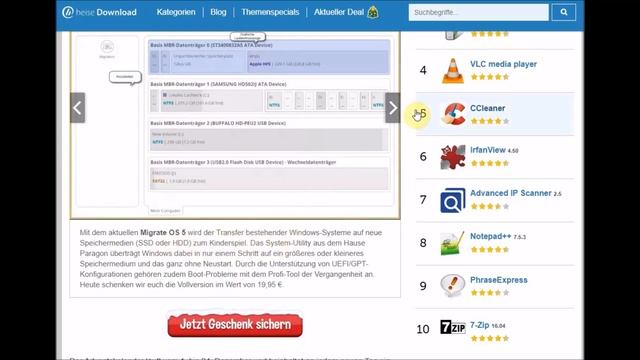This screenshot has width=640, height=360.
Task: Click the Migrate OS screenshot image
Action: coord(235,124)
